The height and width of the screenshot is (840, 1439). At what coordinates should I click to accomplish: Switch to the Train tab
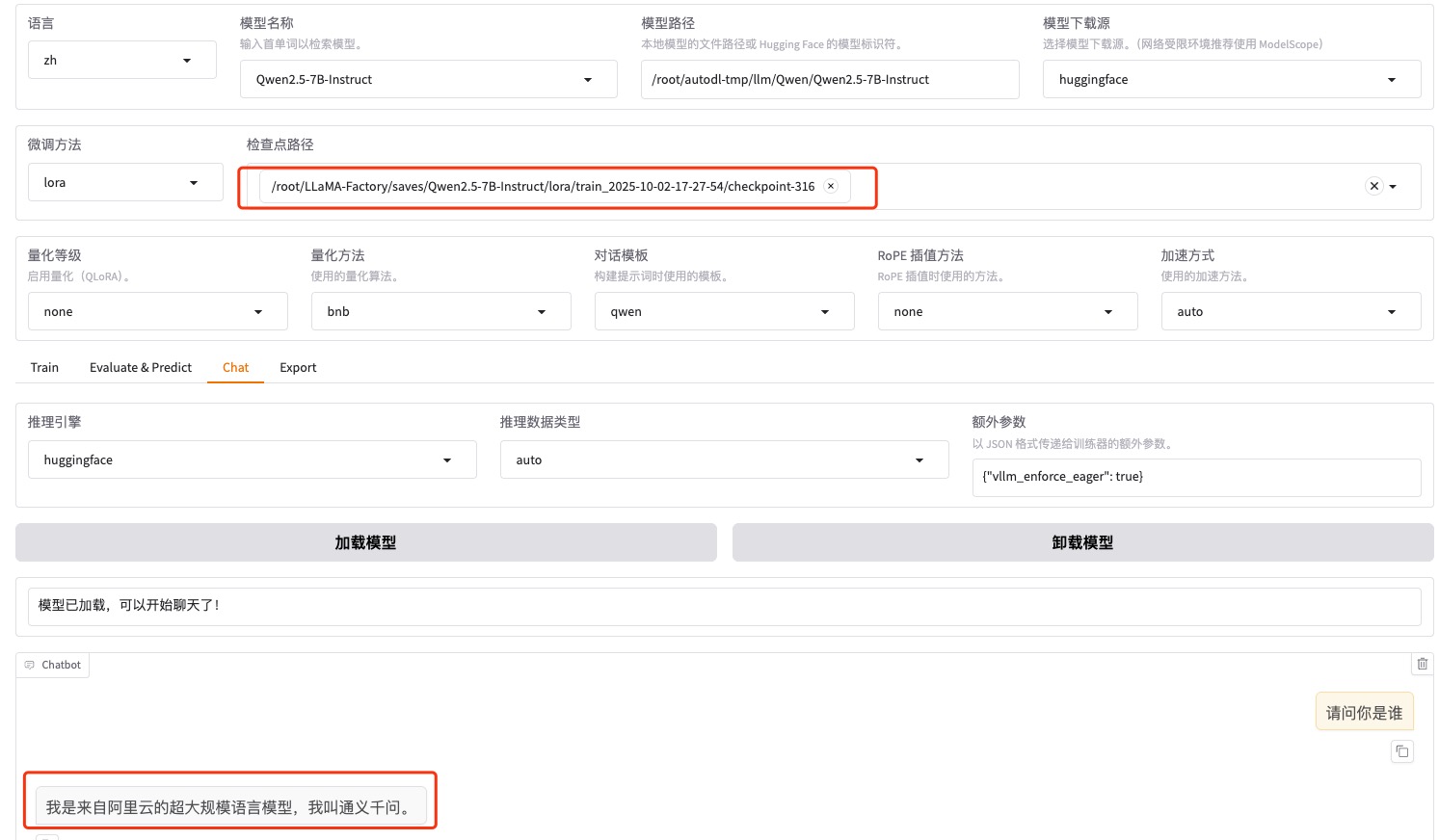click(x=44, y=367)
